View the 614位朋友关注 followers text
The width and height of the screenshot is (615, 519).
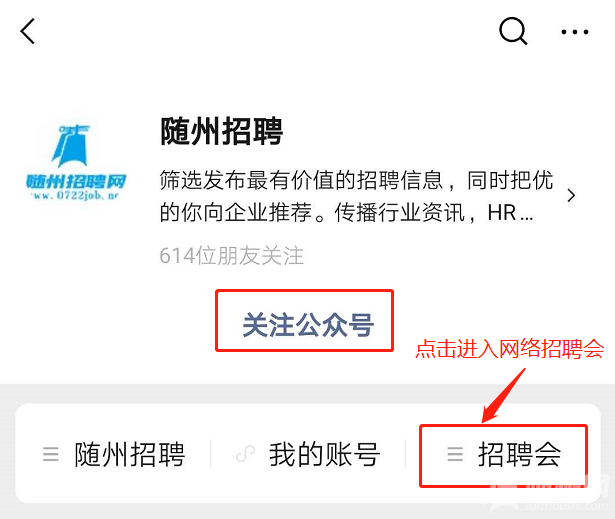click(232, 256)
